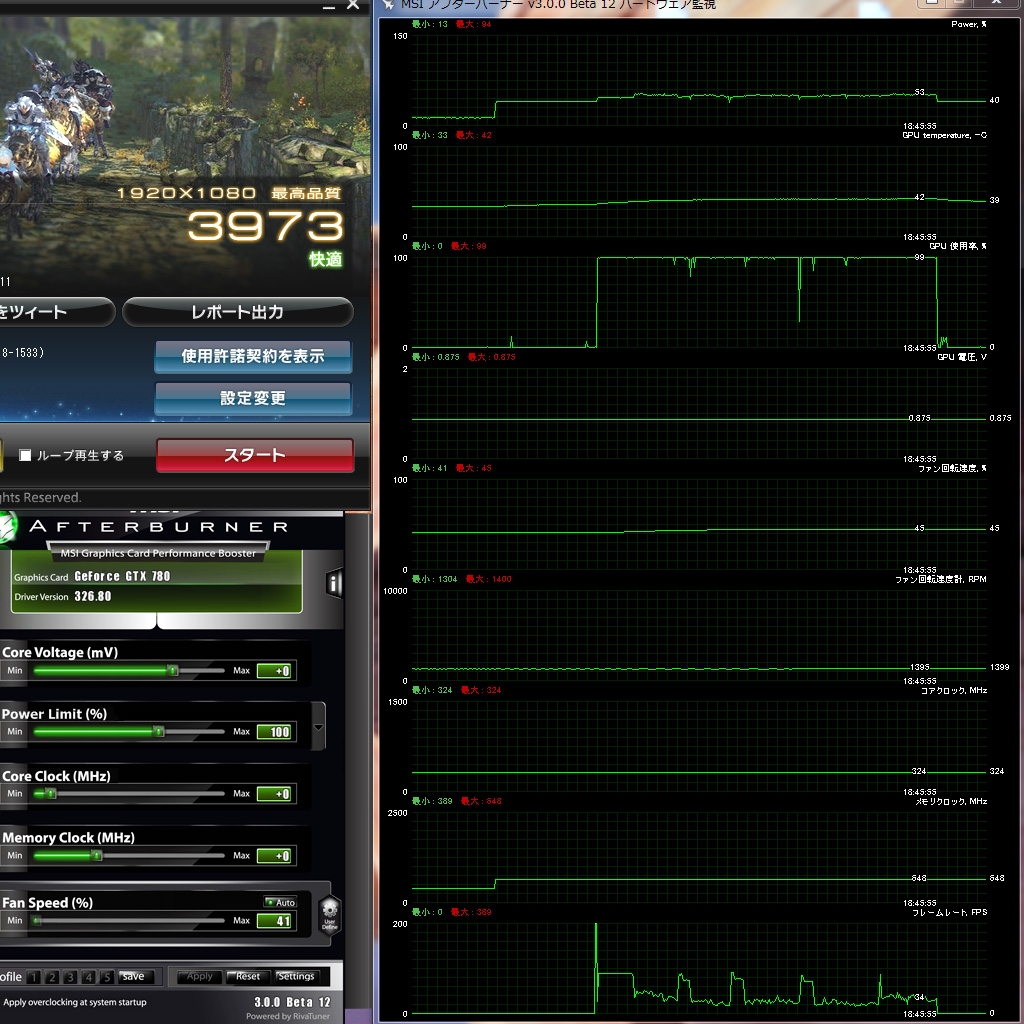Close the benchmark window

click(353, 5)
